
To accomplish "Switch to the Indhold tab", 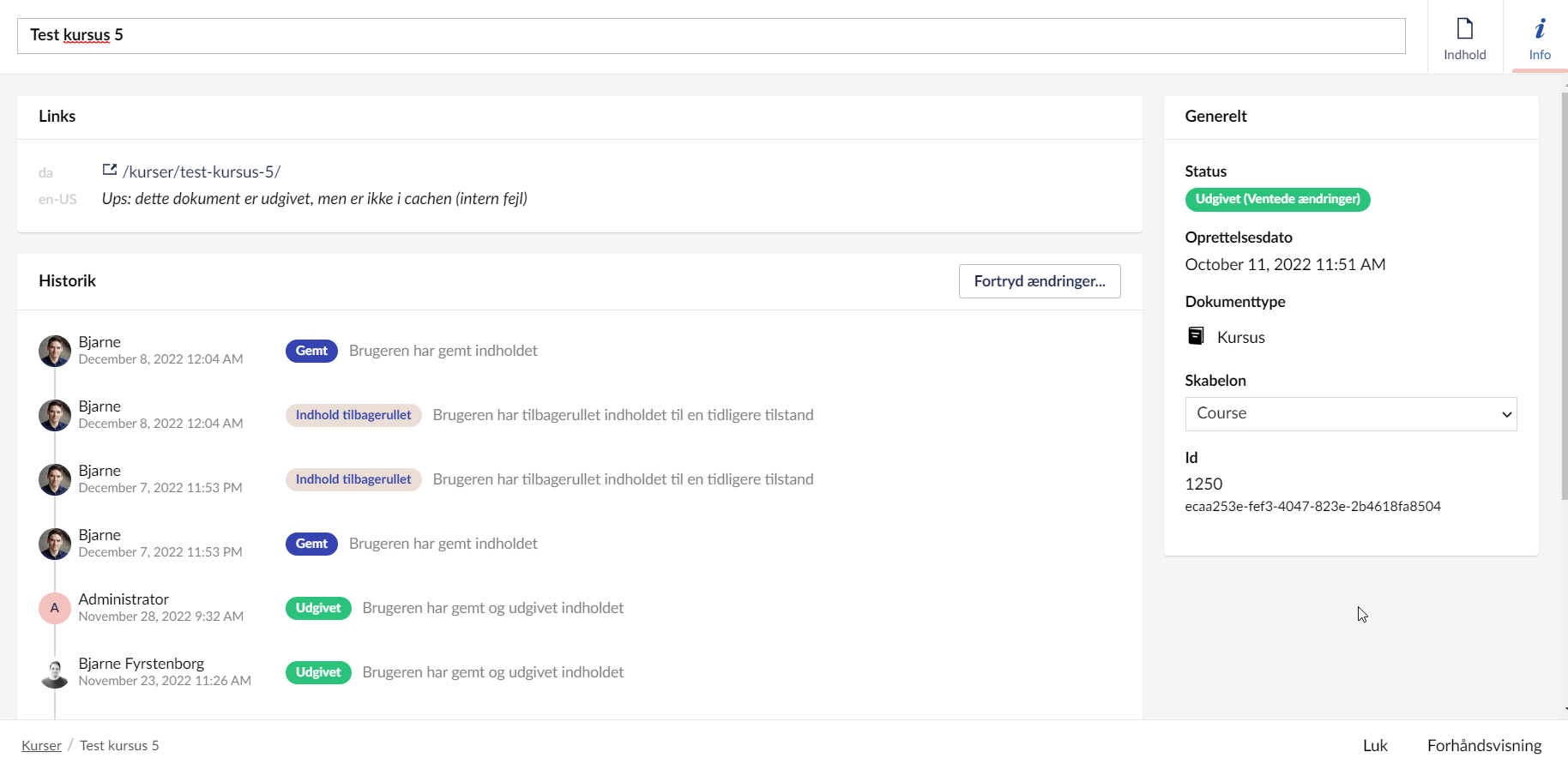I will [1465, 36].
